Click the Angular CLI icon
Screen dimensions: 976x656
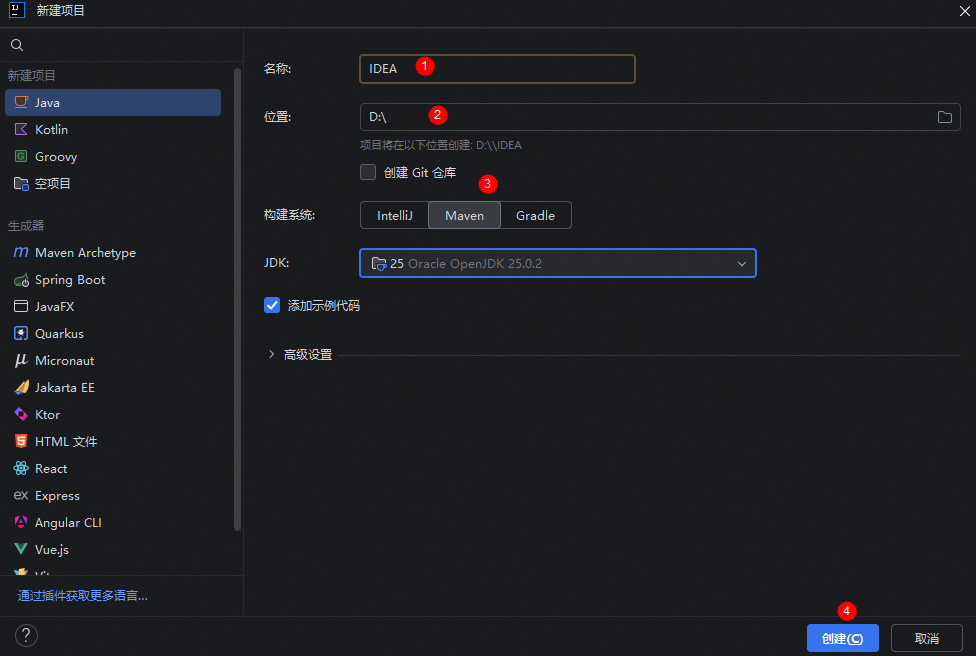[21, 522]
